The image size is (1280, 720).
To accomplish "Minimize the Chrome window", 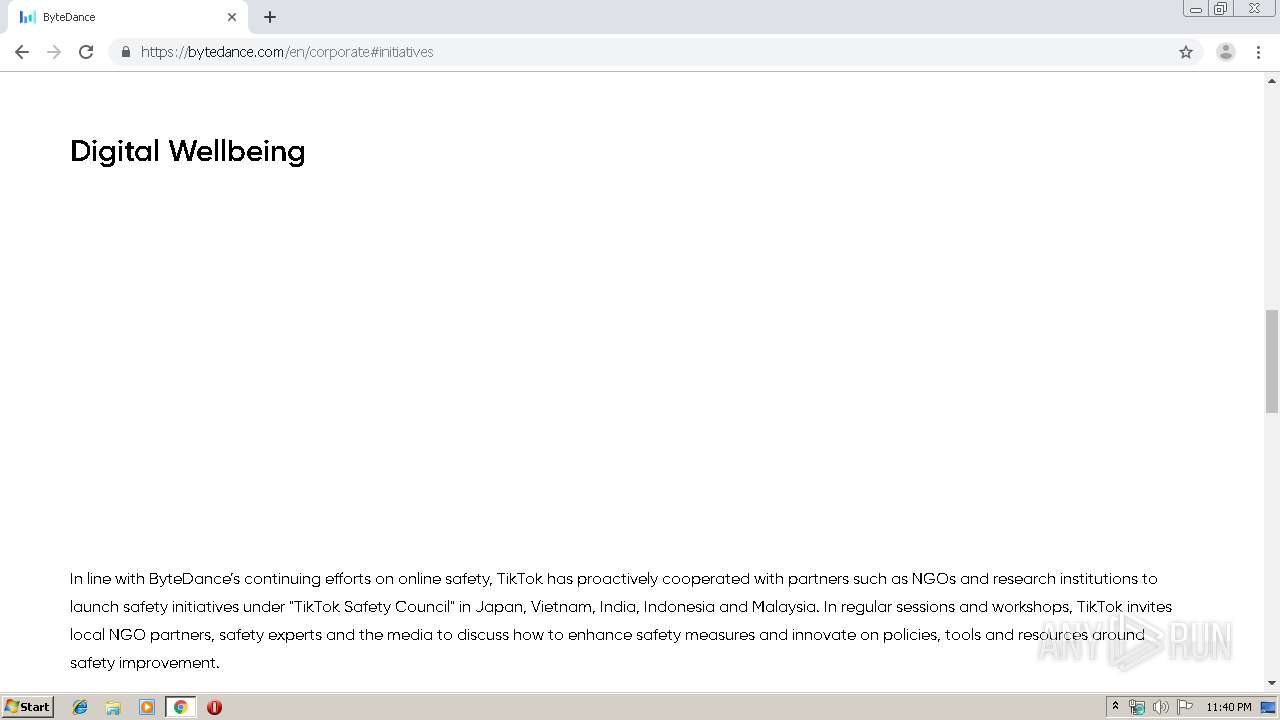I will tap(1196, 9).
